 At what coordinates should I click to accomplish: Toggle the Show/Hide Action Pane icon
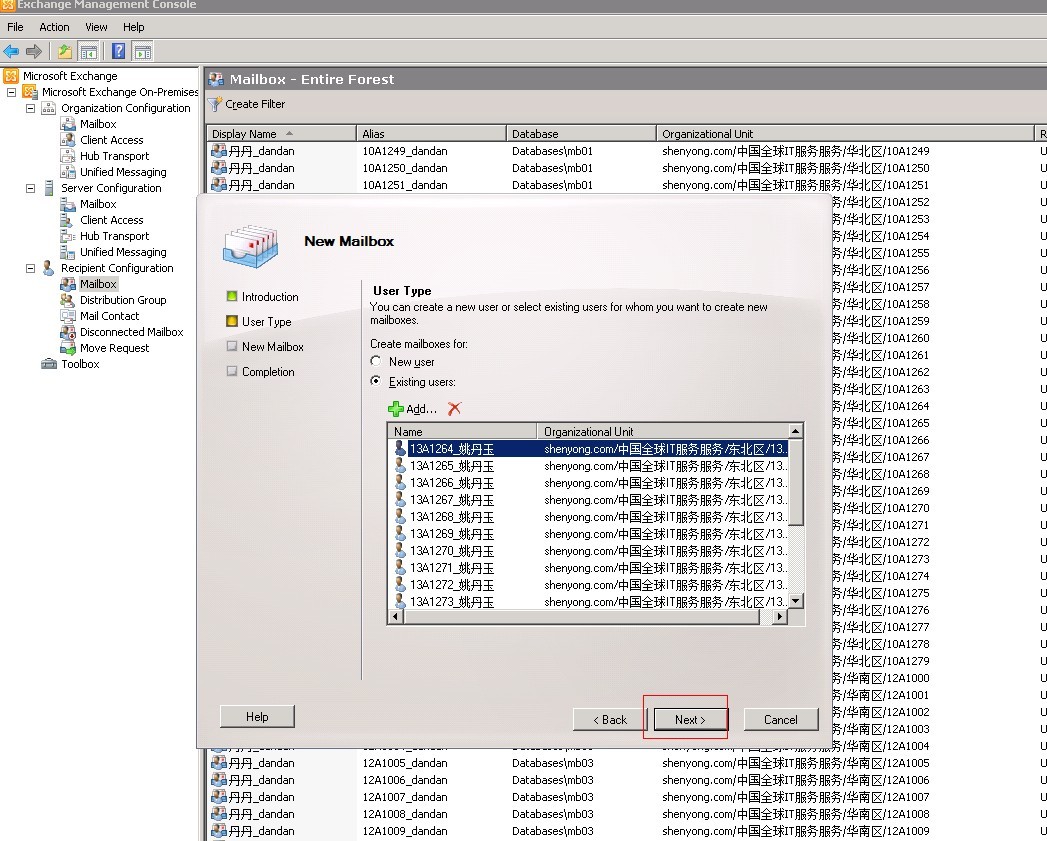tap(142, 51)
